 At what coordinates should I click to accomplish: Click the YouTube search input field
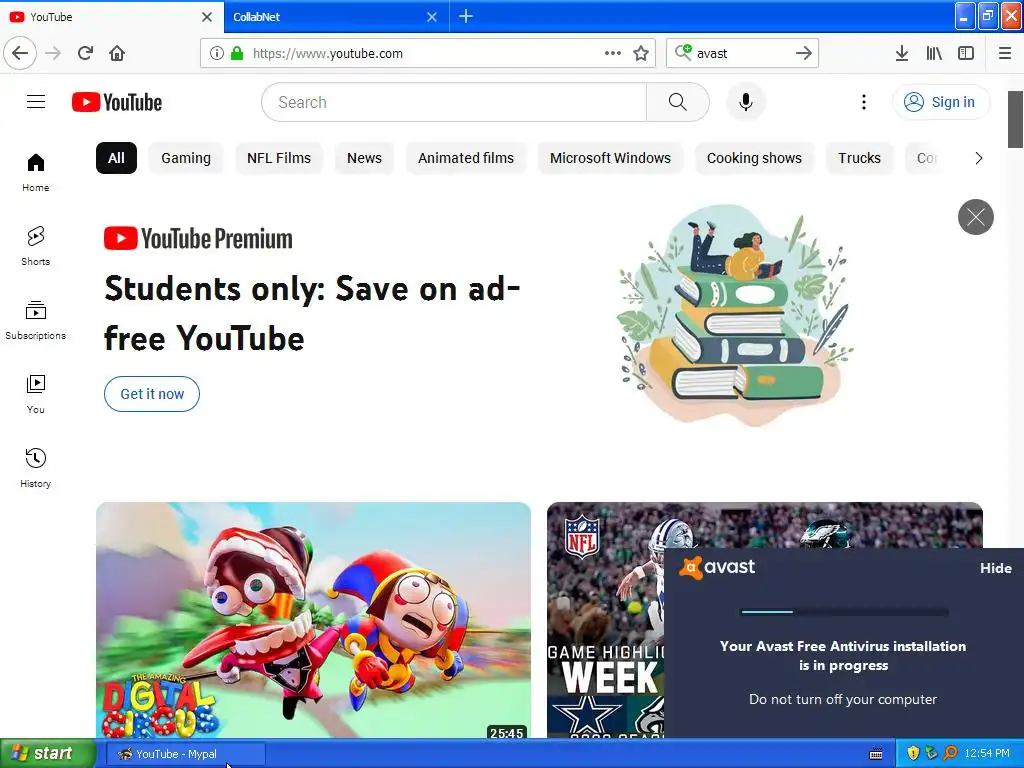coord(454,102)
